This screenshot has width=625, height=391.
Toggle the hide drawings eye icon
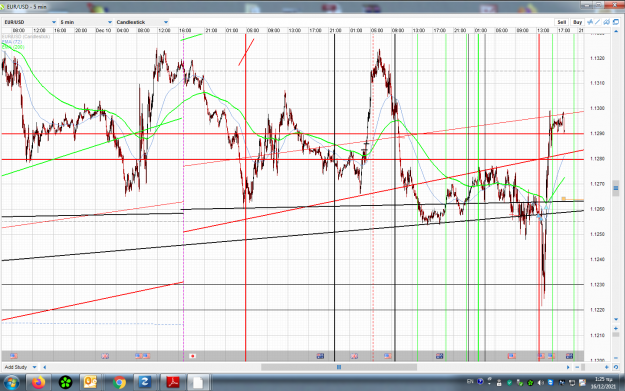click(x=607, y=22)
